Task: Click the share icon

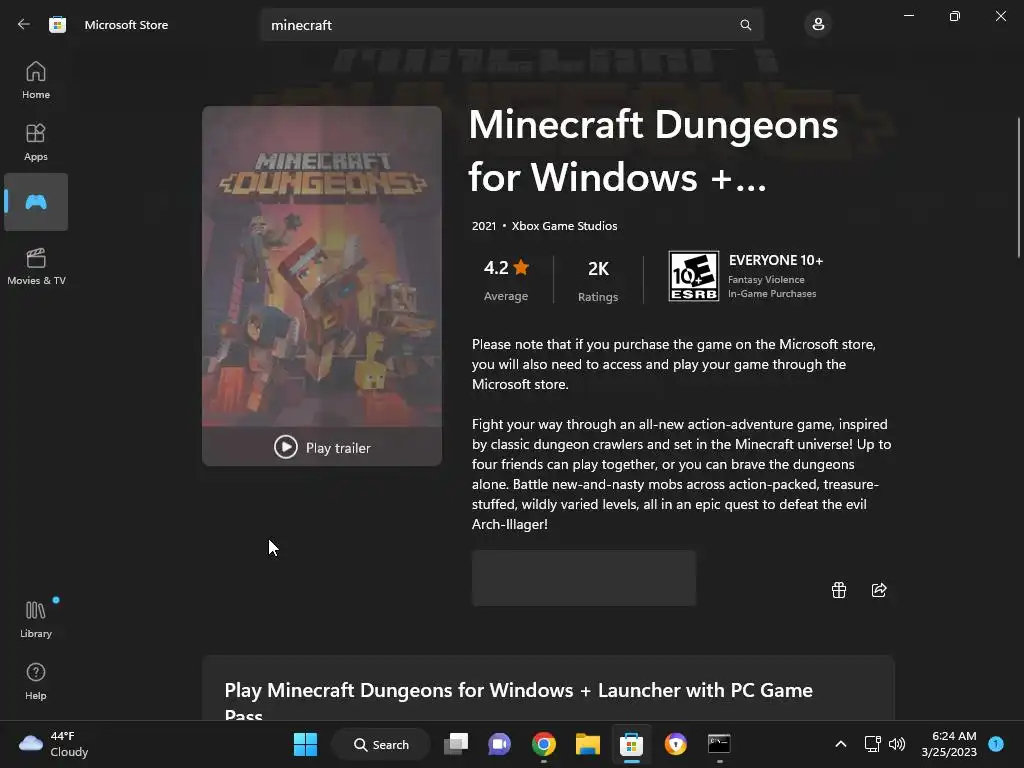Action: click(879, 590)
